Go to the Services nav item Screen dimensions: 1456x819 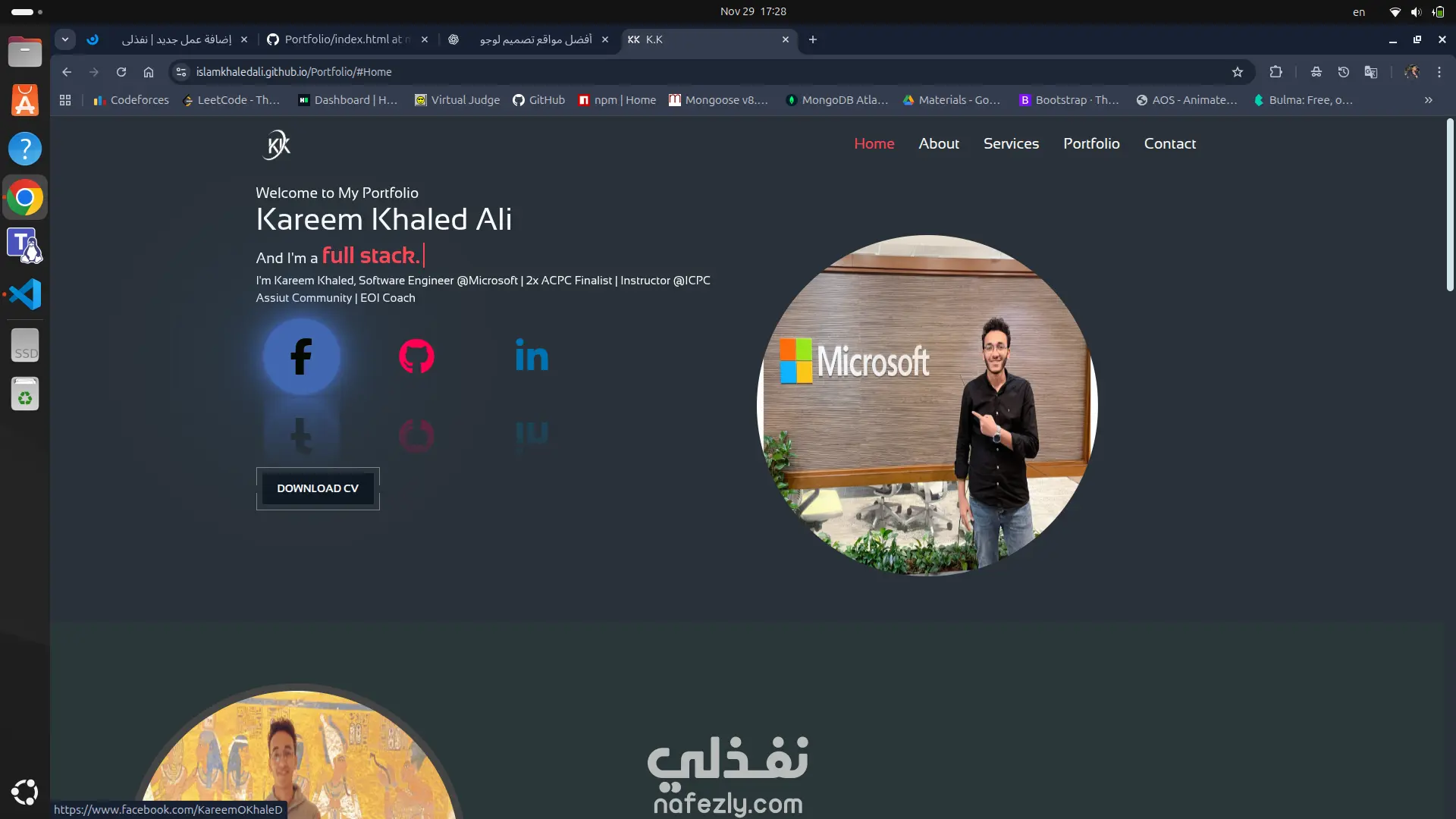tap(1011, 143)
